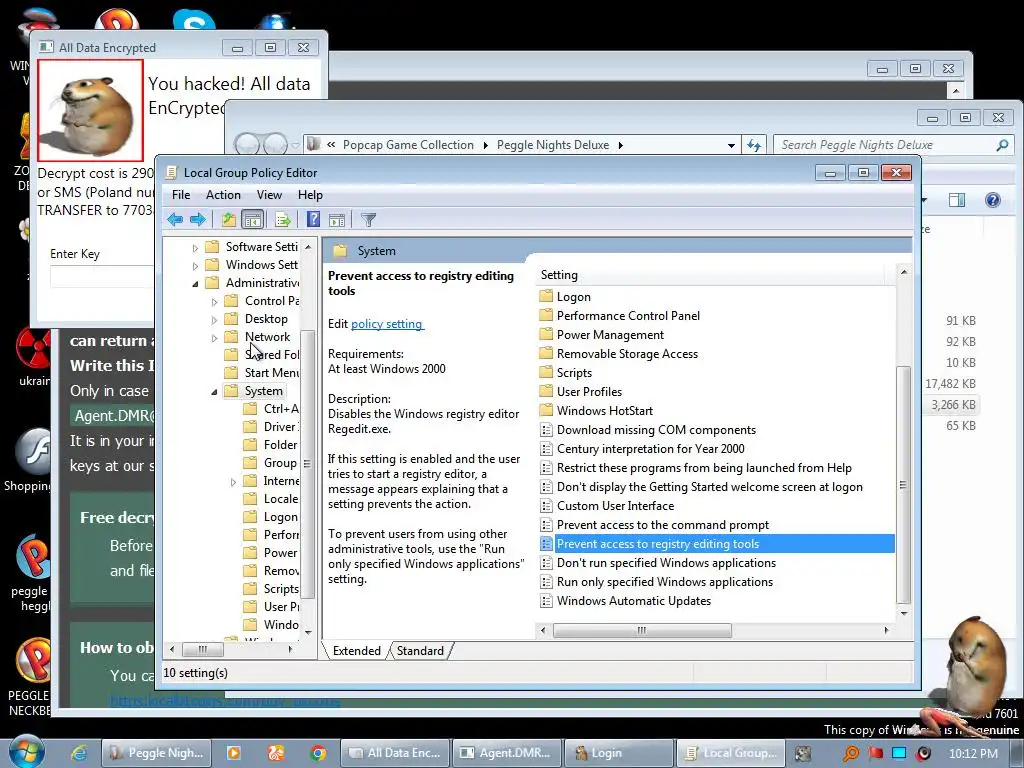Collapse Administrative Templates tree node
The width and height of the screenshot is (1024, 768).
point(195,283)
